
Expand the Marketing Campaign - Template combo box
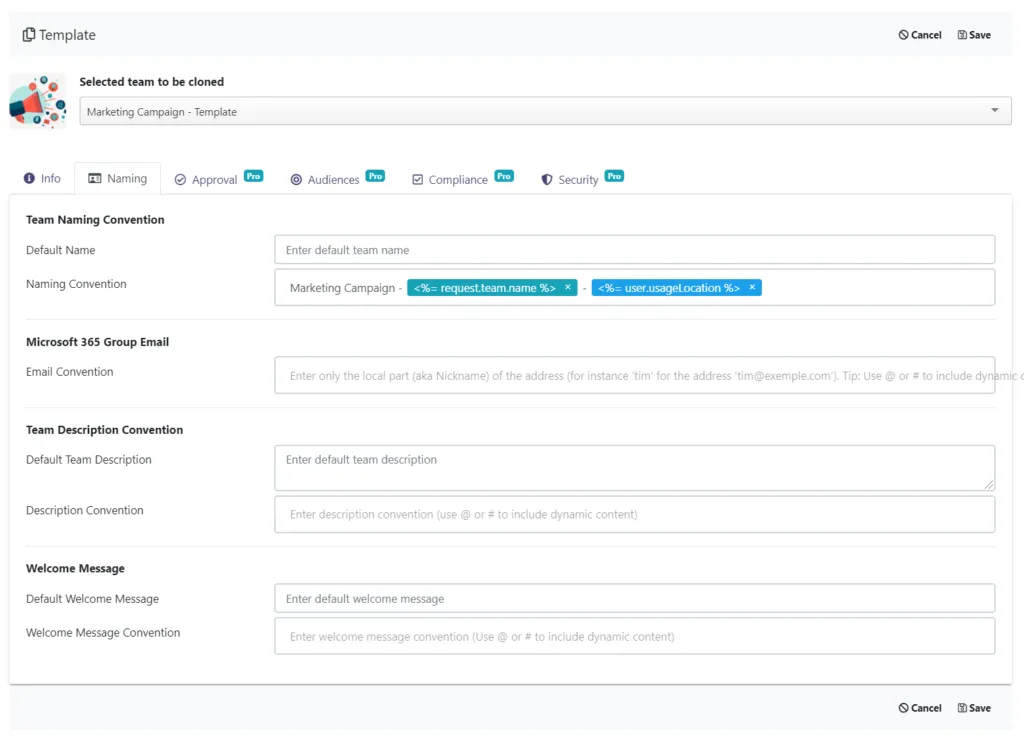pyautogui.click(x=545, y=111)
